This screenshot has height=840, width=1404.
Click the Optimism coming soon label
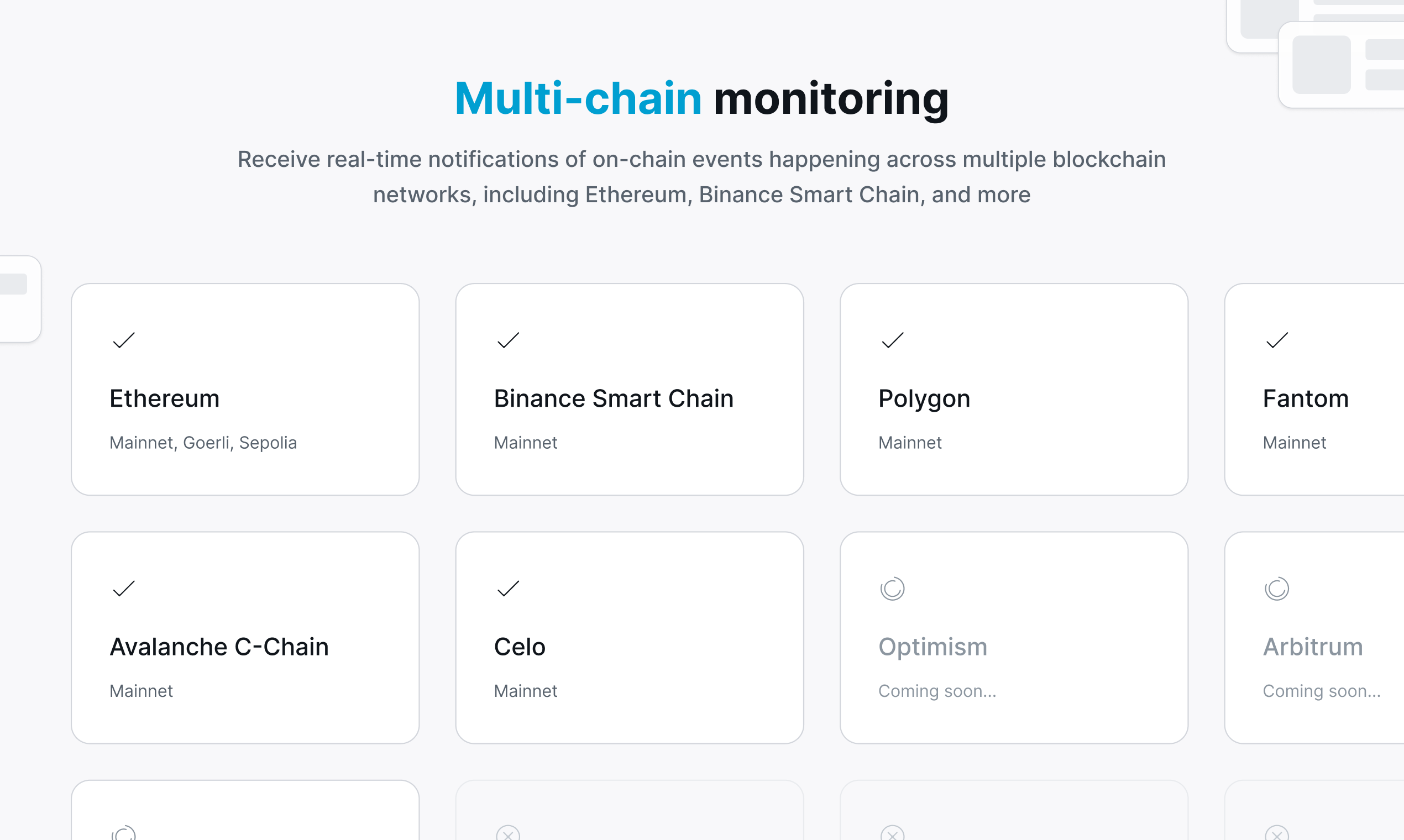pos(937,691)
